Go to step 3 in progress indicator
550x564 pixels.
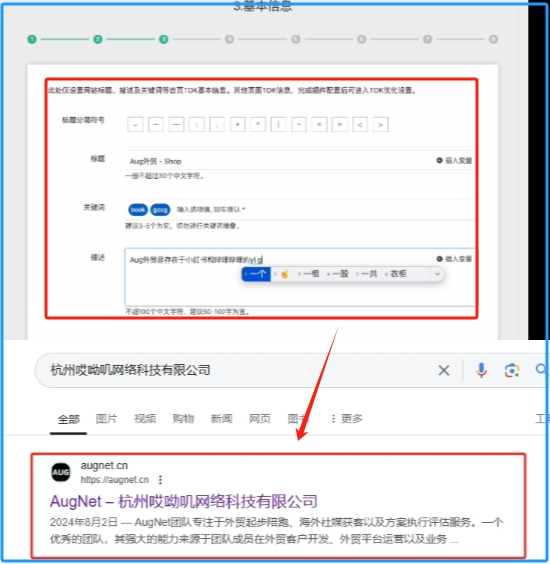pyautogui.click(x=164, y=39)
